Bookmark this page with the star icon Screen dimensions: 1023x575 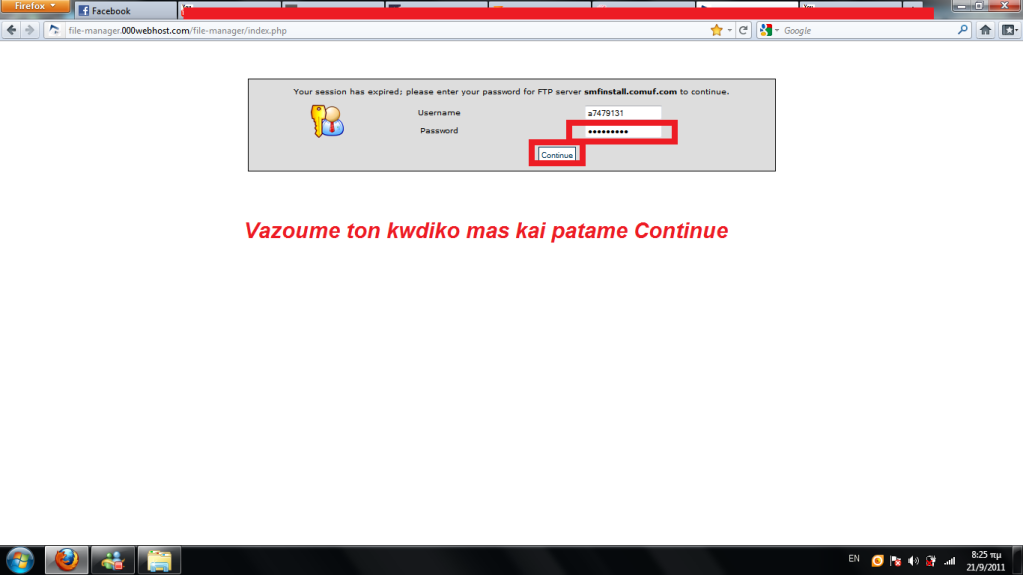[x=716, y=30]
